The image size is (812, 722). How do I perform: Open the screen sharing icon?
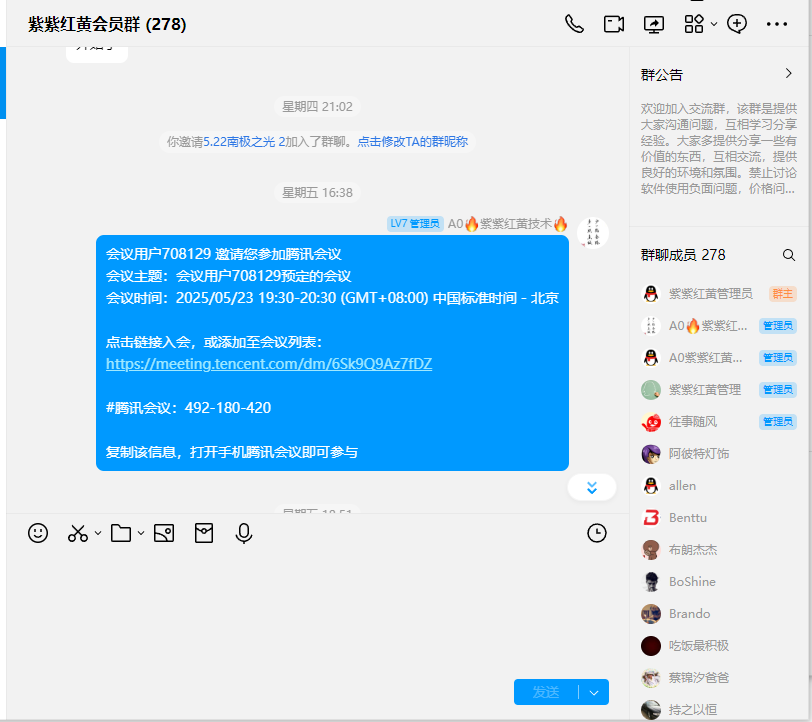coord(654,24)
